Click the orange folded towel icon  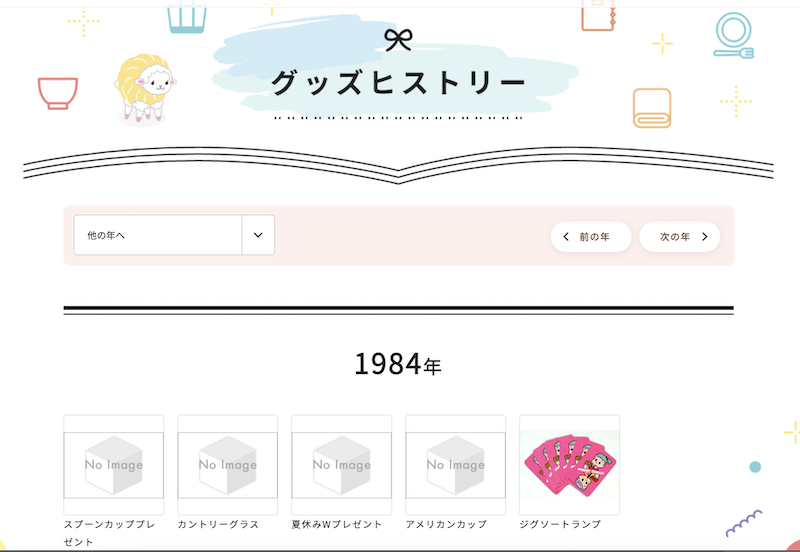[x=652, y=107]
